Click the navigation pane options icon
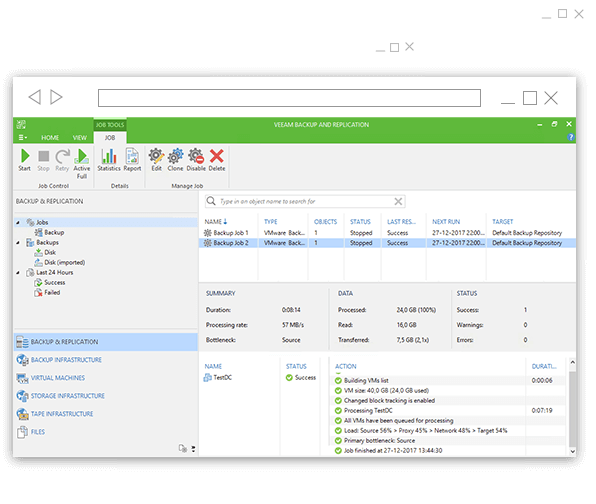The width and height of the screenshot is (596, 504). pos(183,449)
